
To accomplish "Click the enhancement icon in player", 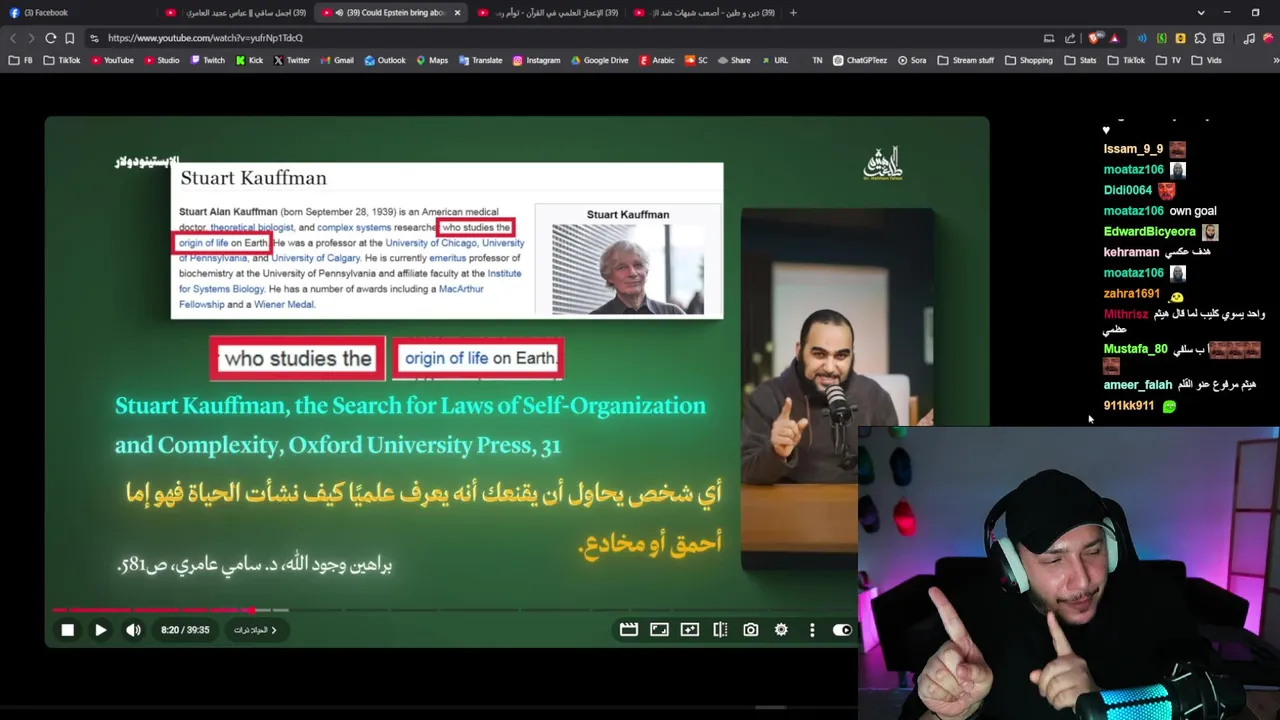I will [689, 630].
